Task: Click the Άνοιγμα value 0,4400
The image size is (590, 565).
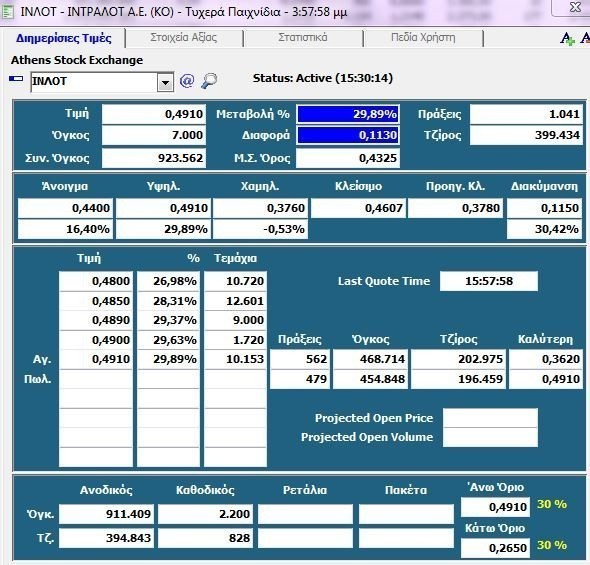Action: click(x=65, y=208)
